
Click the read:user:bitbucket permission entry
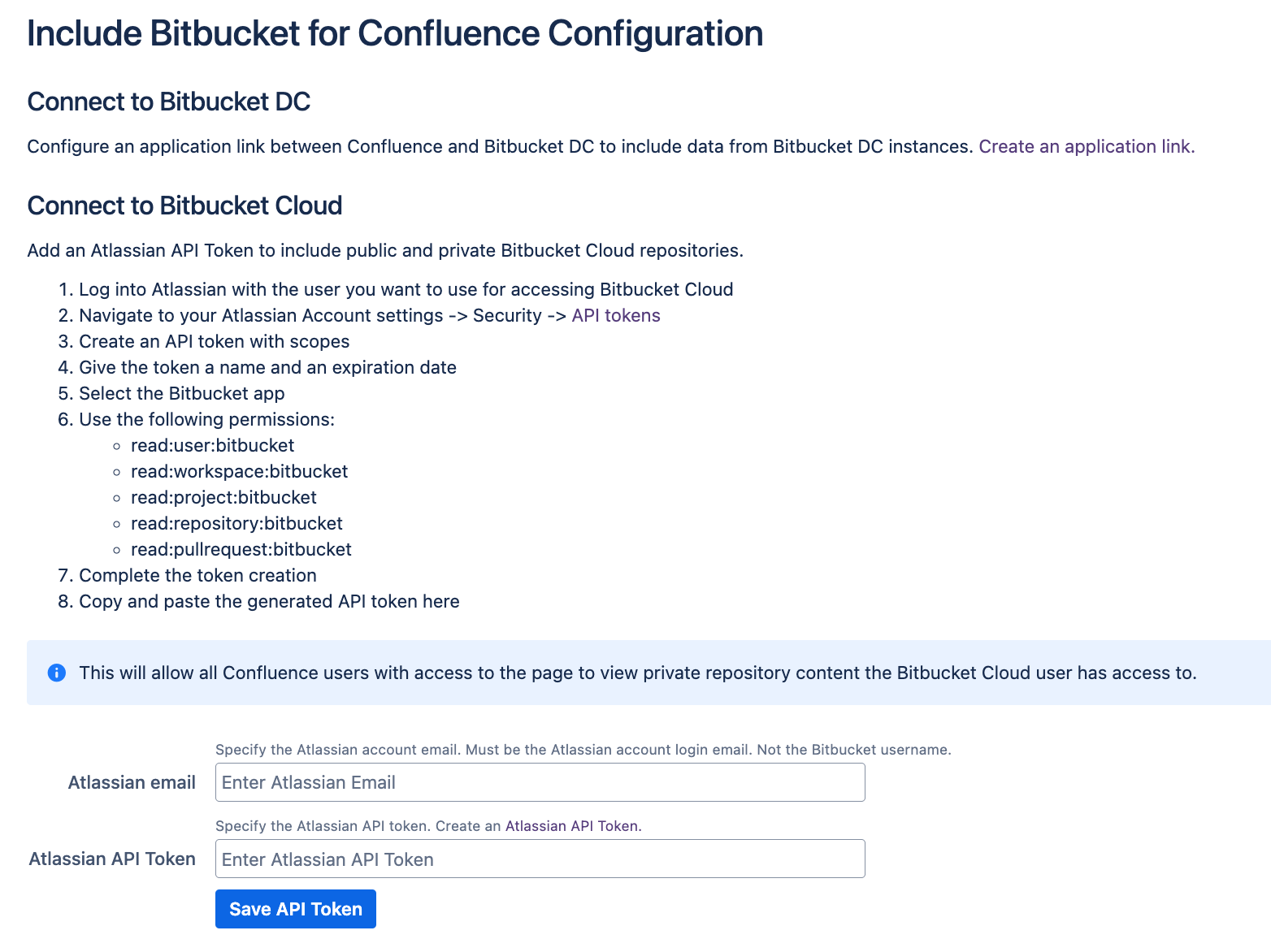(212, 445)
